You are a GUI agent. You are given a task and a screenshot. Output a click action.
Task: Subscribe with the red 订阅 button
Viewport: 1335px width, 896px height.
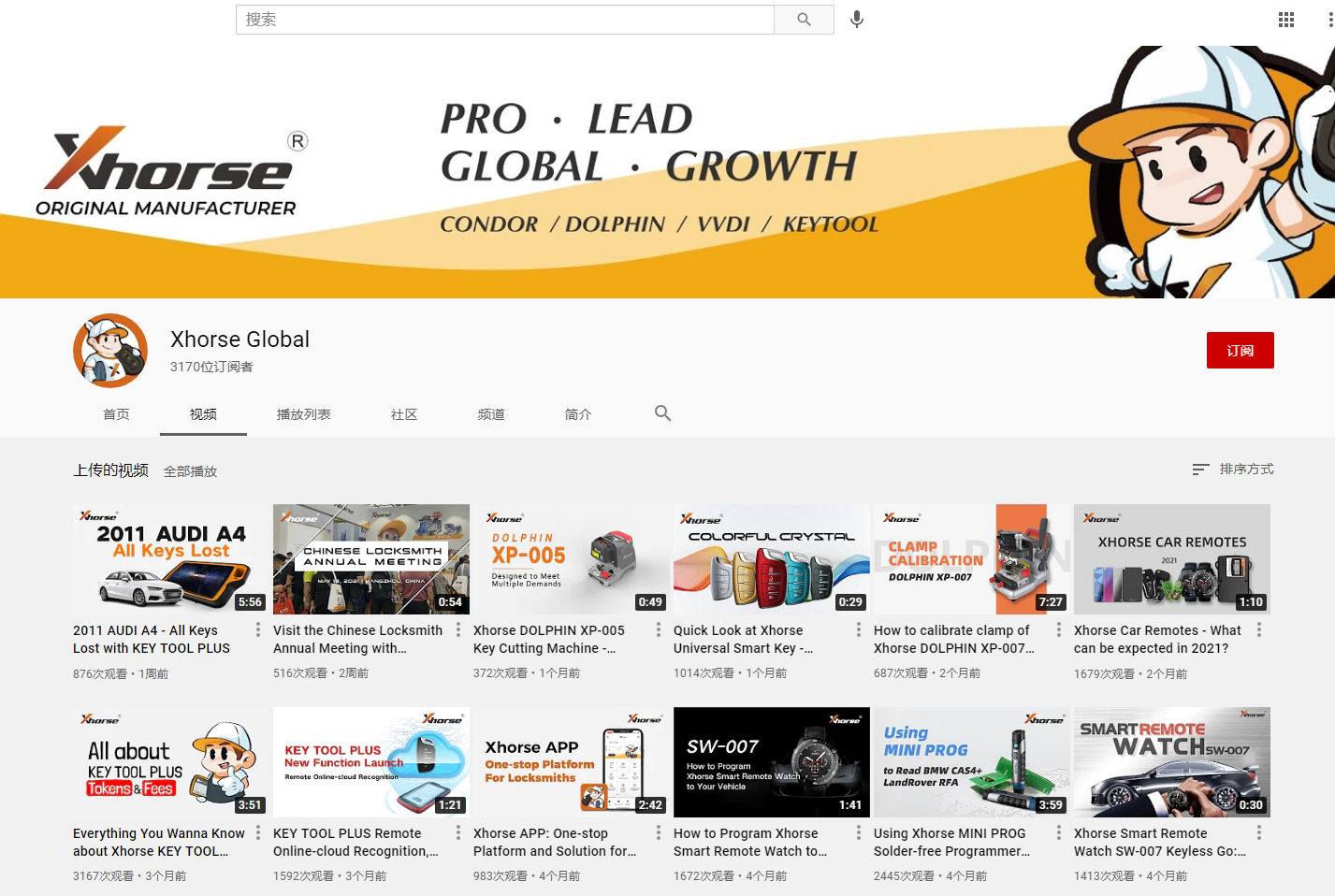pos(1240,351)
